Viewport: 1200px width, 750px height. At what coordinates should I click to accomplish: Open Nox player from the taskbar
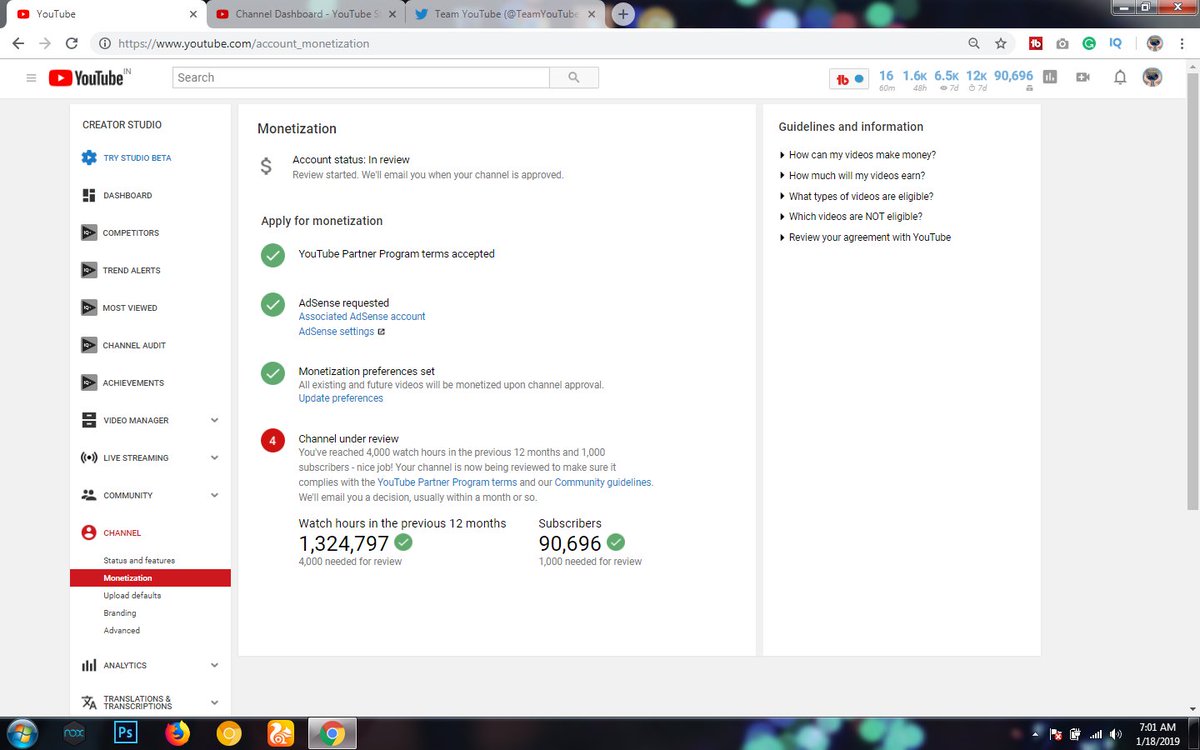pos(72,733)
